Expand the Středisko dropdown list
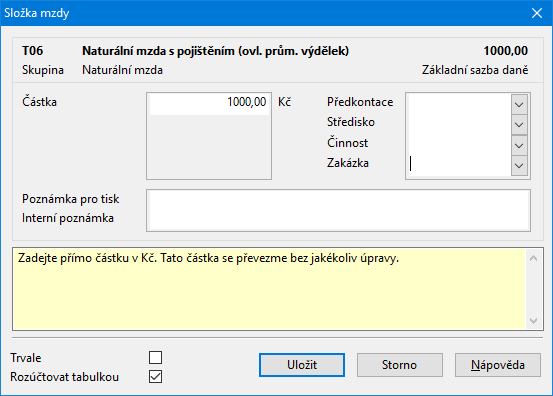The height and width of the screenshot is (396, 553). 519,125
